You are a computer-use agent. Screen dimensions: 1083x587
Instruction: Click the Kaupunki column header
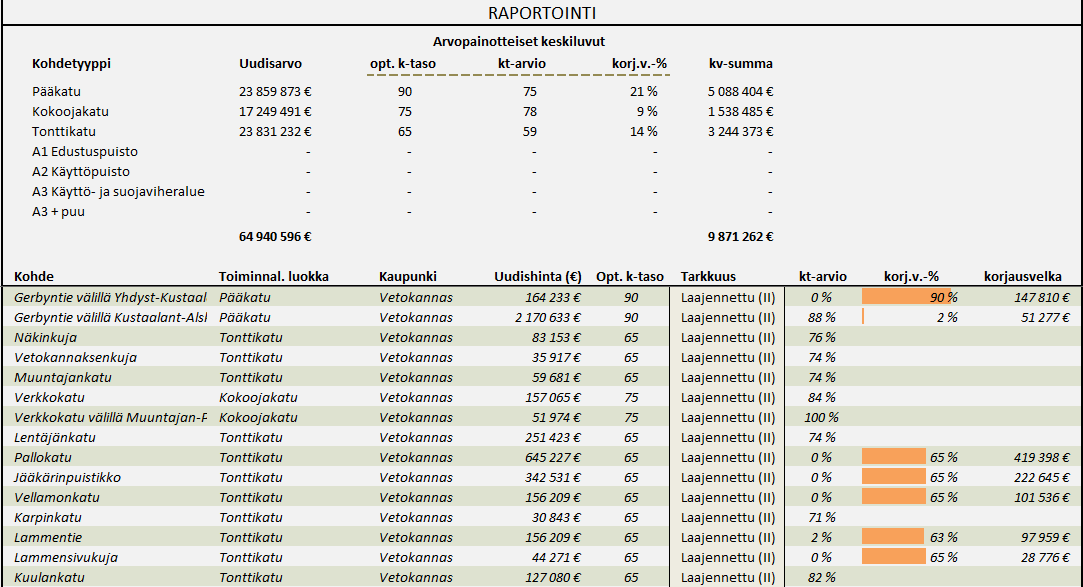tap(408, 276)
